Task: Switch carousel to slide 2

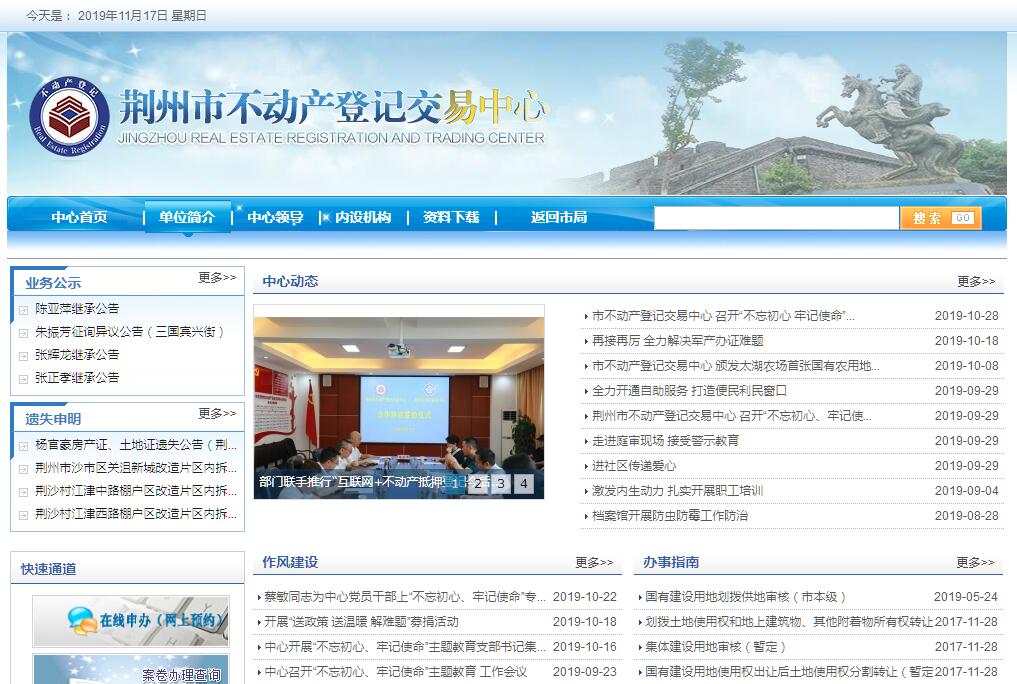Action: 478,484
